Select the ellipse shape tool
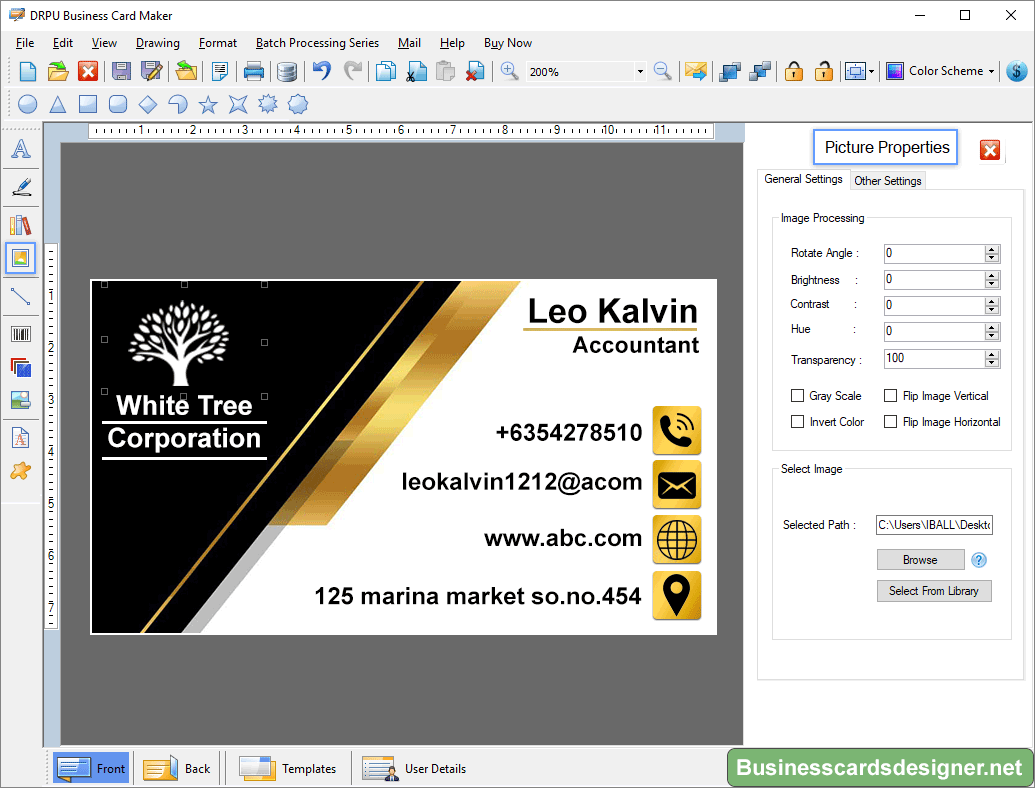The height and width of the screenshot is (788, 1035). pyautogui.click(x=27, y=104)
